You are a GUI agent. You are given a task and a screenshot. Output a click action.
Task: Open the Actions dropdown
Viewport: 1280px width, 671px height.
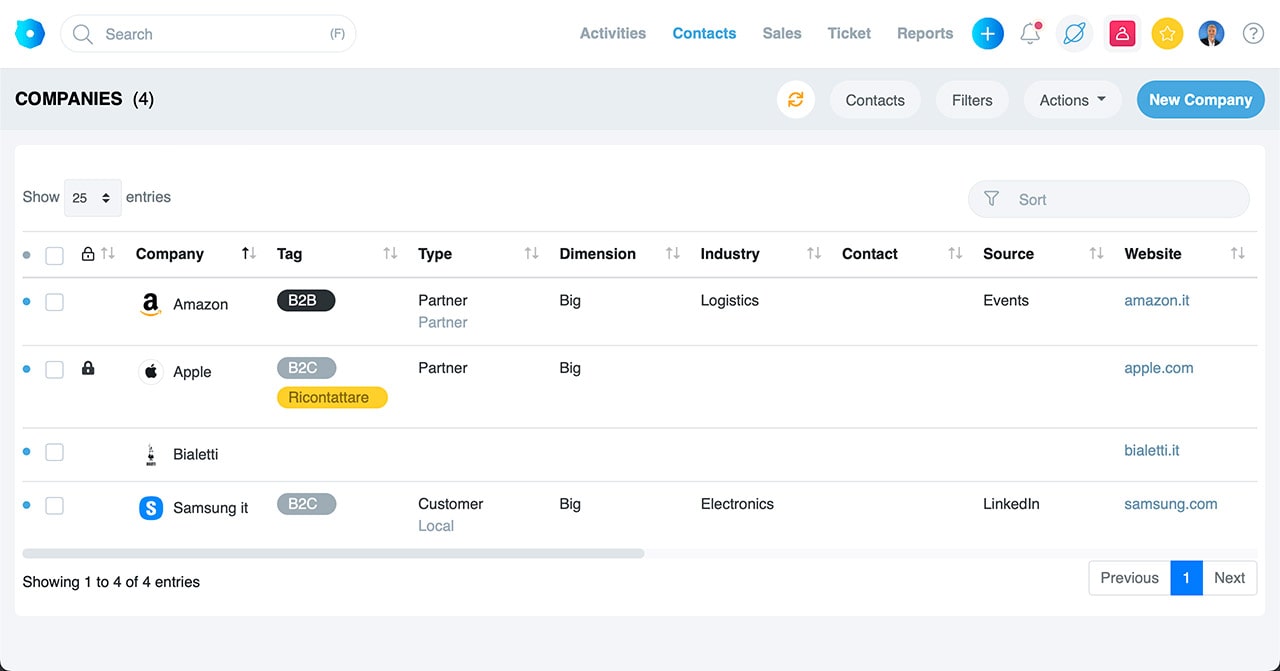coord(1072,100)
